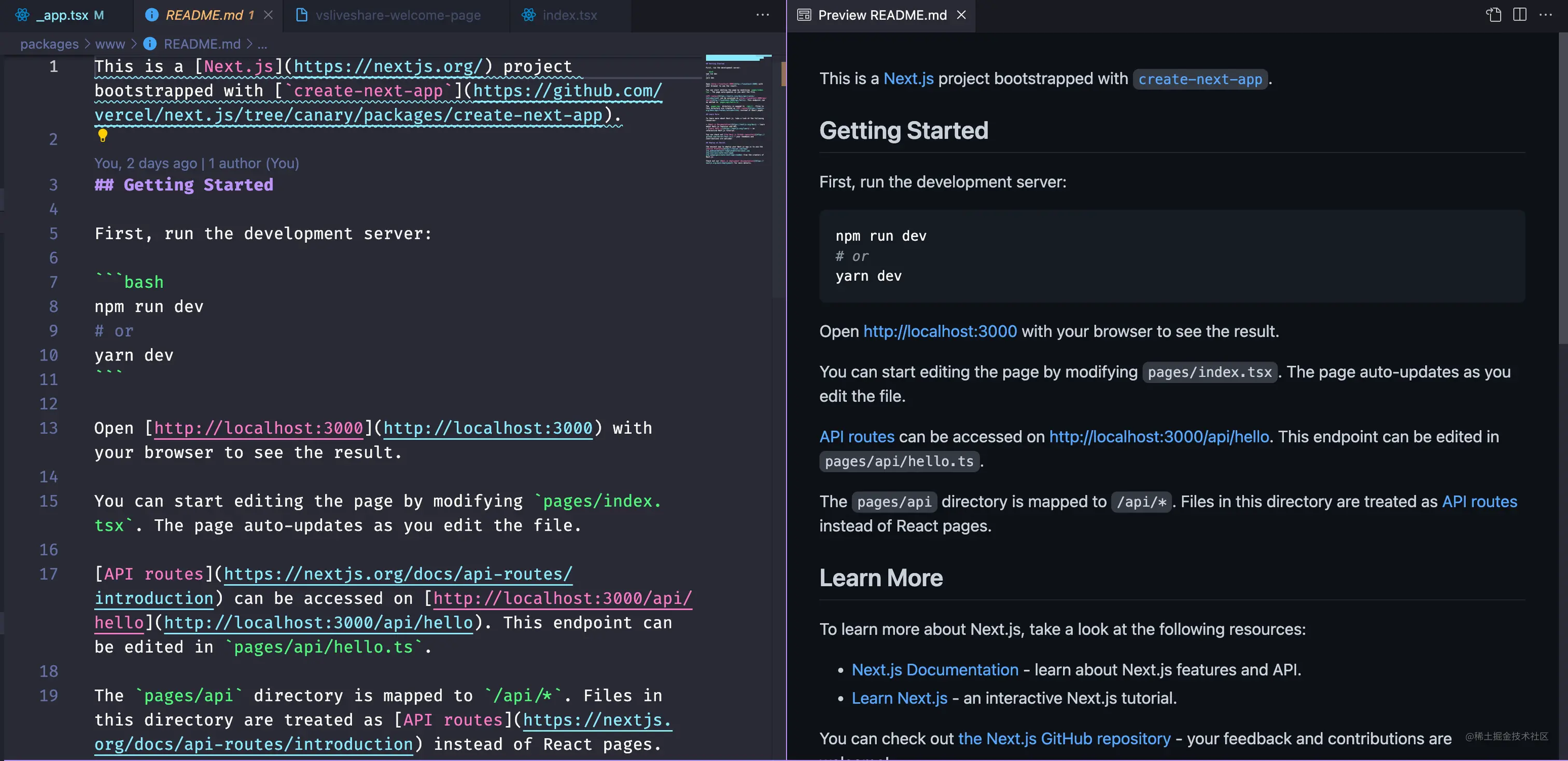Open left editor group More Actions ellipsis

point(762,15)
